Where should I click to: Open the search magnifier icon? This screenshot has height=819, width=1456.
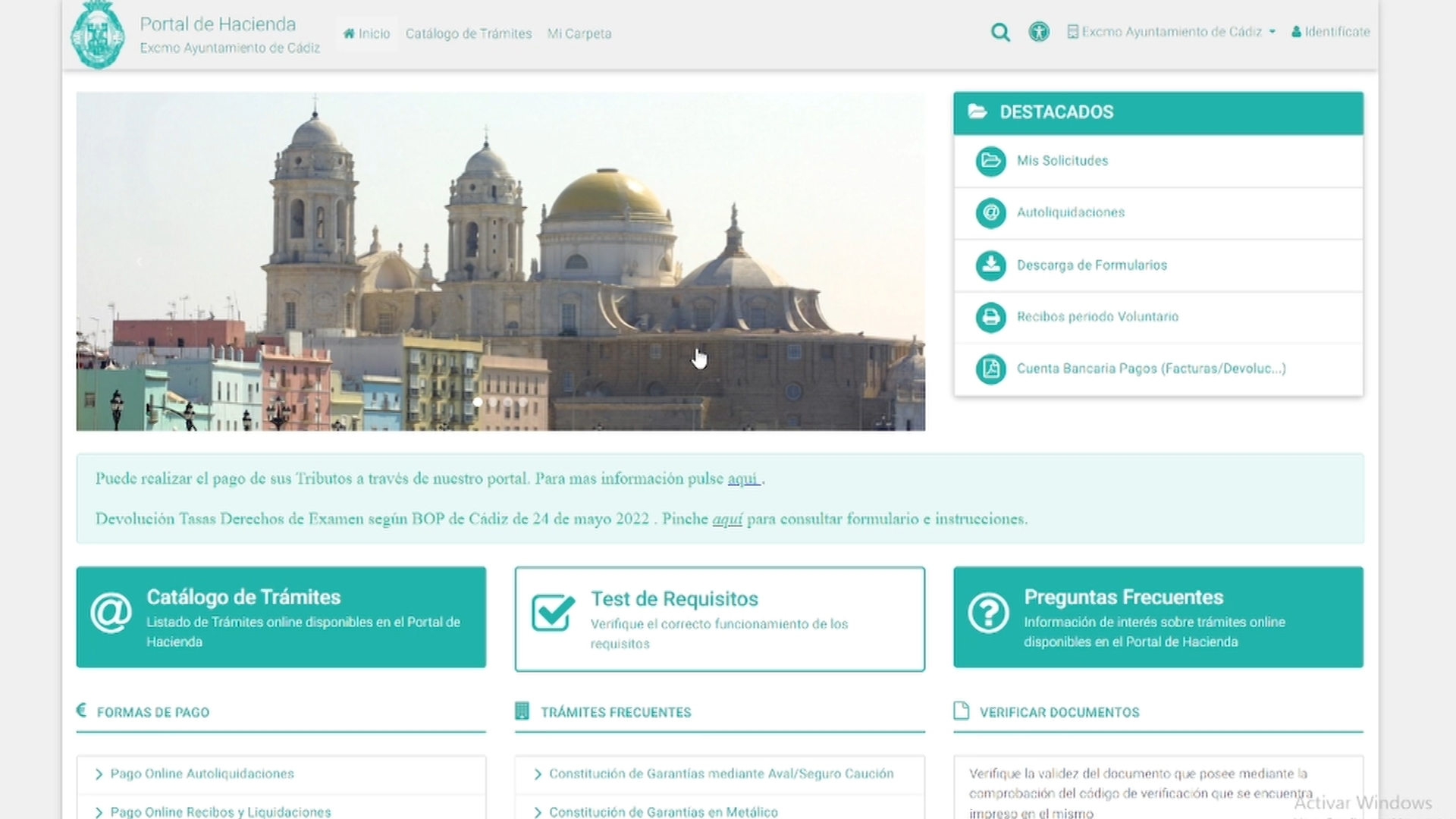click(1000, 33)
